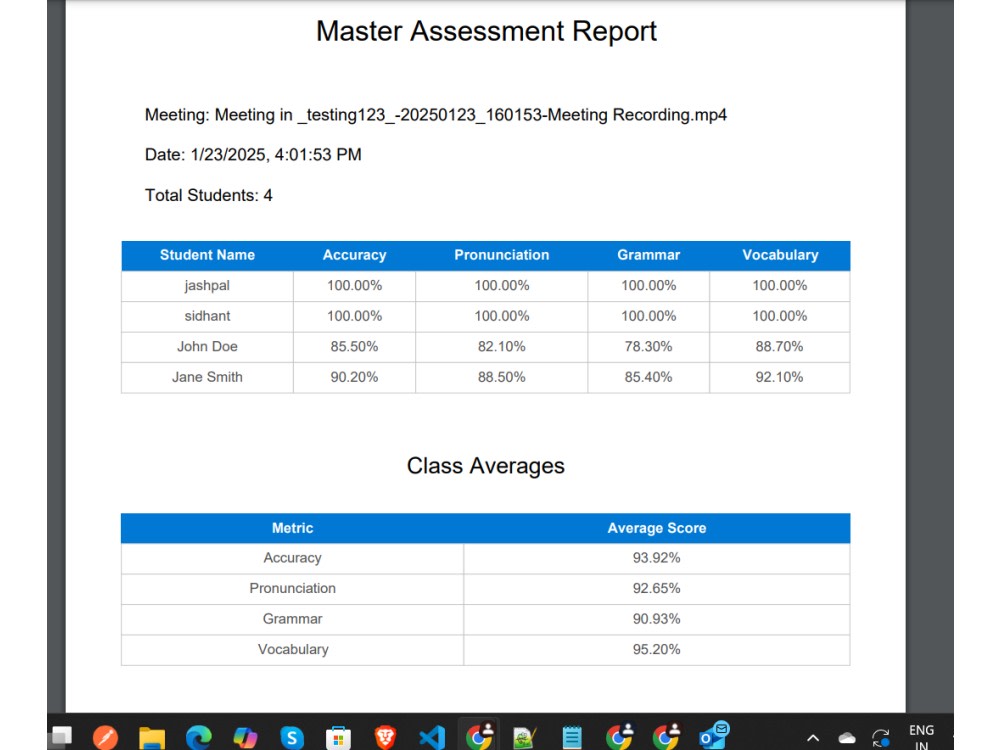Open Visual Studio Code taskbar icon
This screenshot has height=750, width=1000.
[x=432, y=738]
